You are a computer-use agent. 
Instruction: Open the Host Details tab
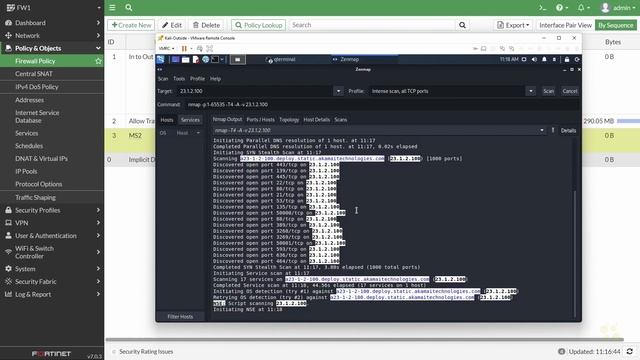point(316,120)
